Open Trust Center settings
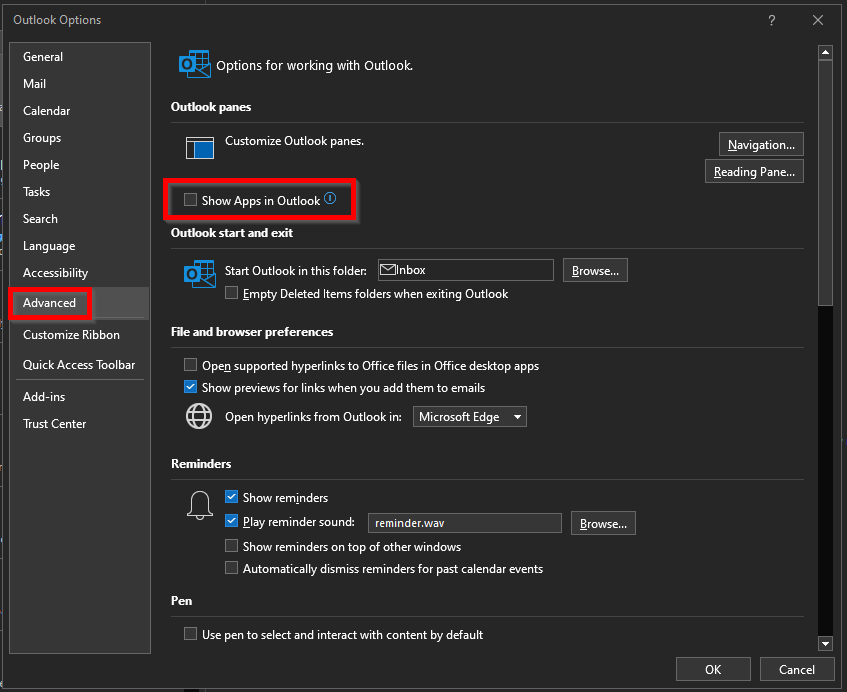The height and width of the screenshot is (692, 847). click(x=79, y=424)
